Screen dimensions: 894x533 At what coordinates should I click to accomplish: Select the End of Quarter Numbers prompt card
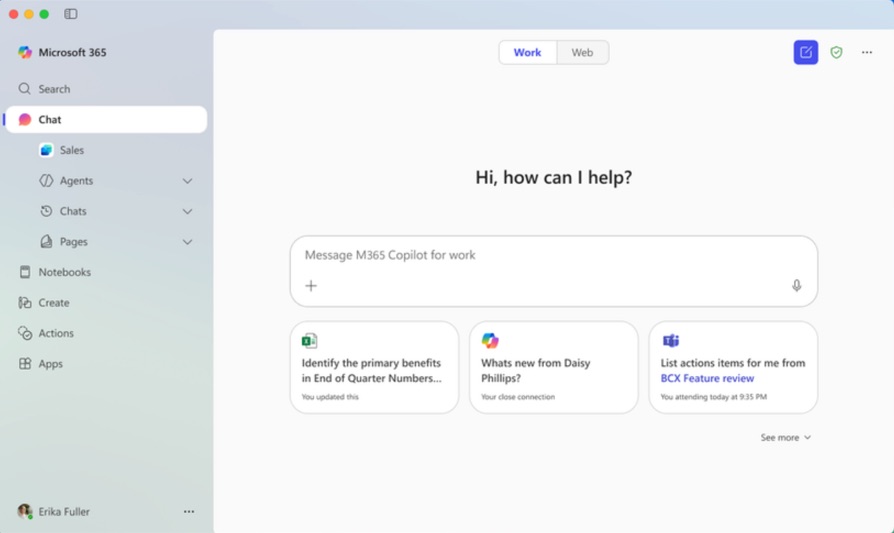coord(374,368)
